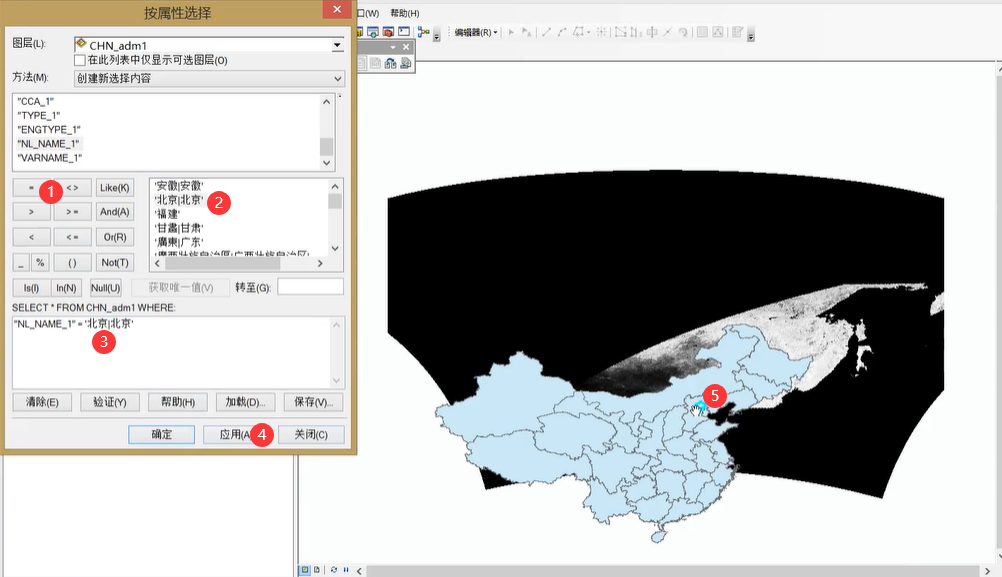
Task: Expand the Trace tool dropdown arrow
Action: click(x=588, y=32)
